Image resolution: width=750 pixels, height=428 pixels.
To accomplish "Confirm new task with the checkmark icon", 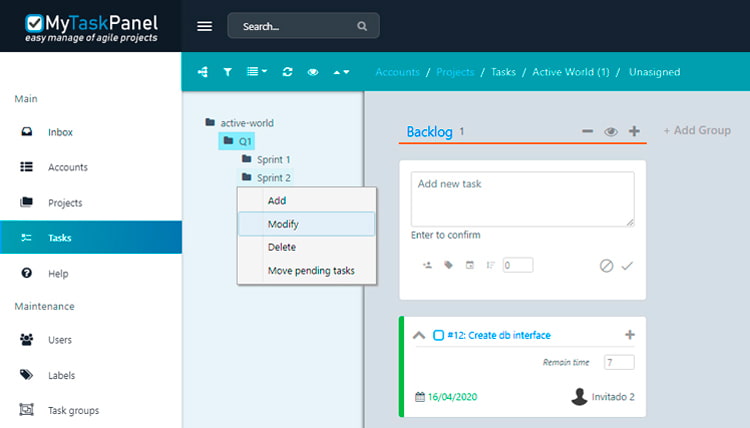I will [627, 265].
